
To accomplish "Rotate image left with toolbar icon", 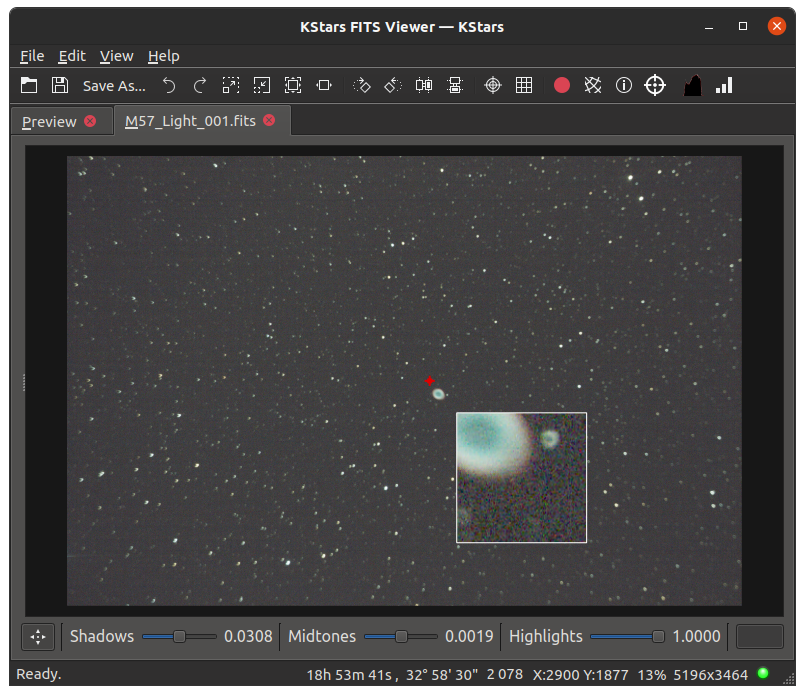I will (x=393, y=85).
